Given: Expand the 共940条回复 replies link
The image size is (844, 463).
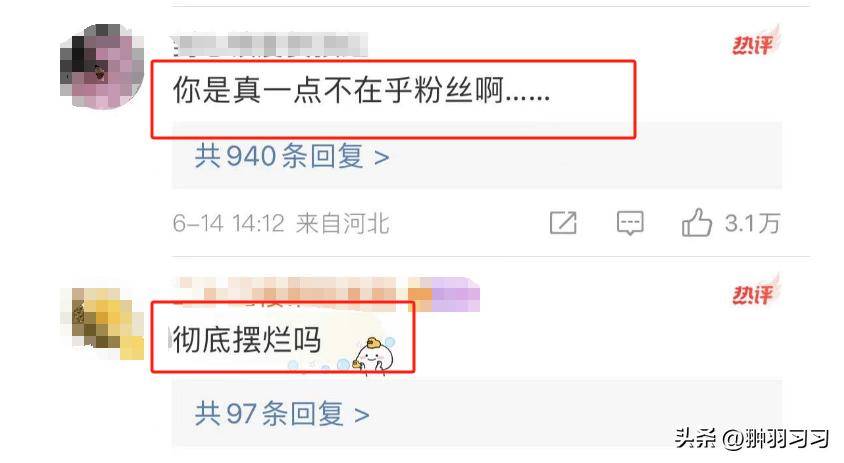Looking at the screenshot, I should tap(292, 156).
